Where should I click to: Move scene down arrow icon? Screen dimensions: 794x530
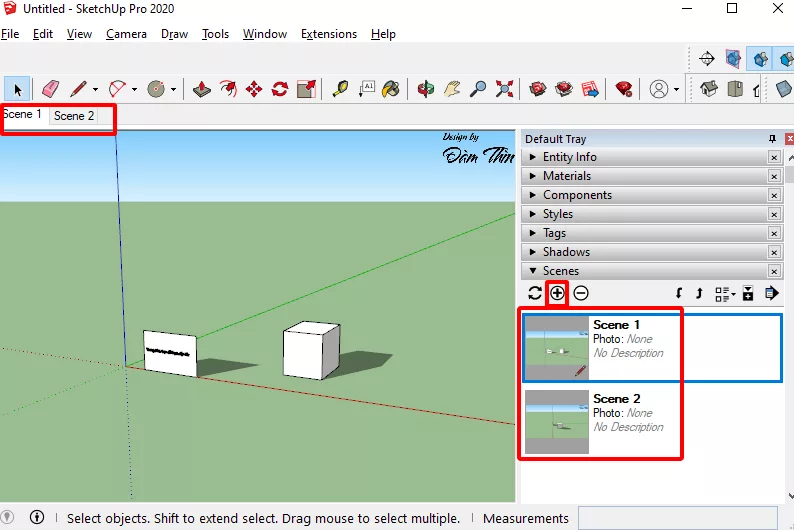[x=679, y=294]
